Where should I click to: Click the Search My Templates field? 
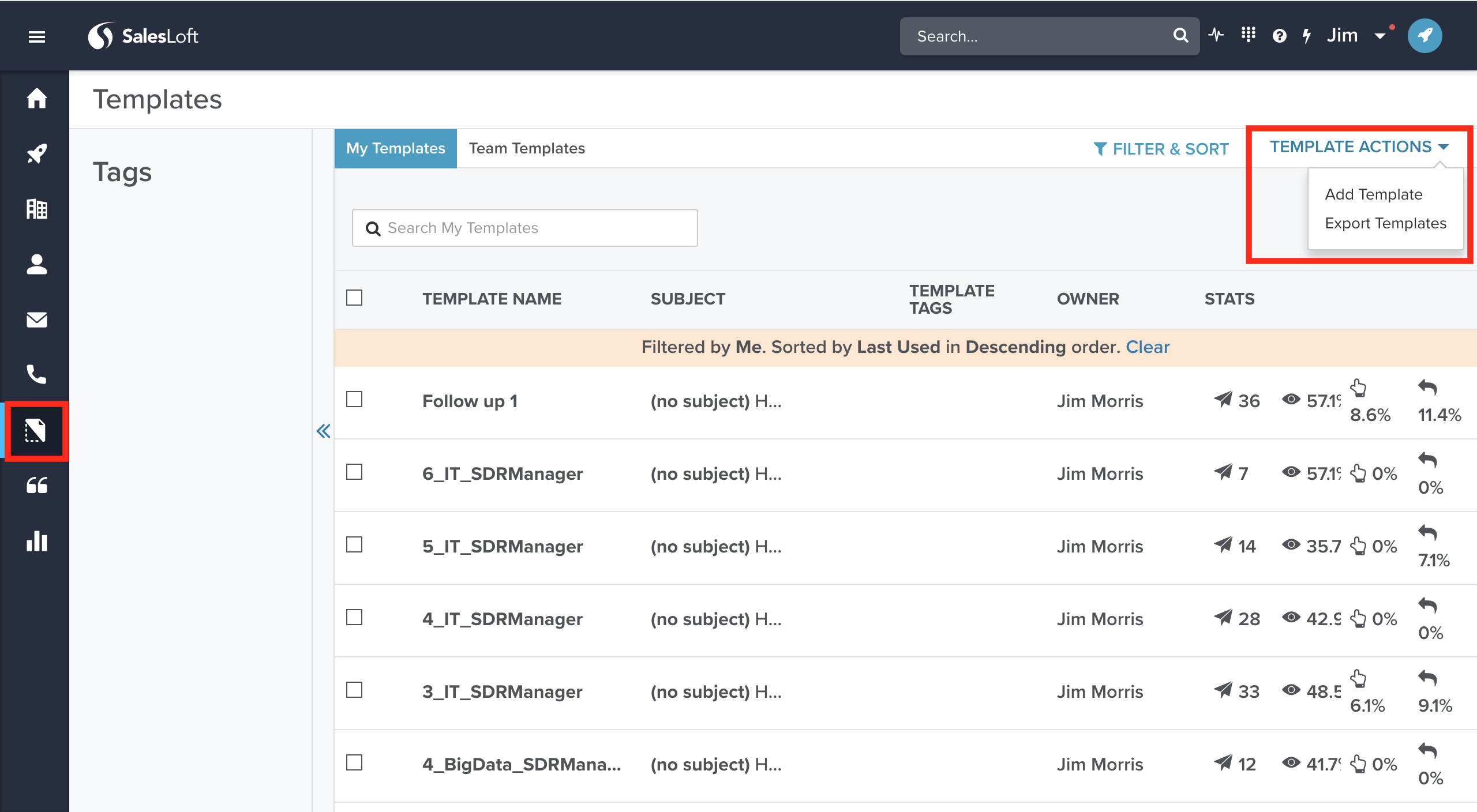525,228
